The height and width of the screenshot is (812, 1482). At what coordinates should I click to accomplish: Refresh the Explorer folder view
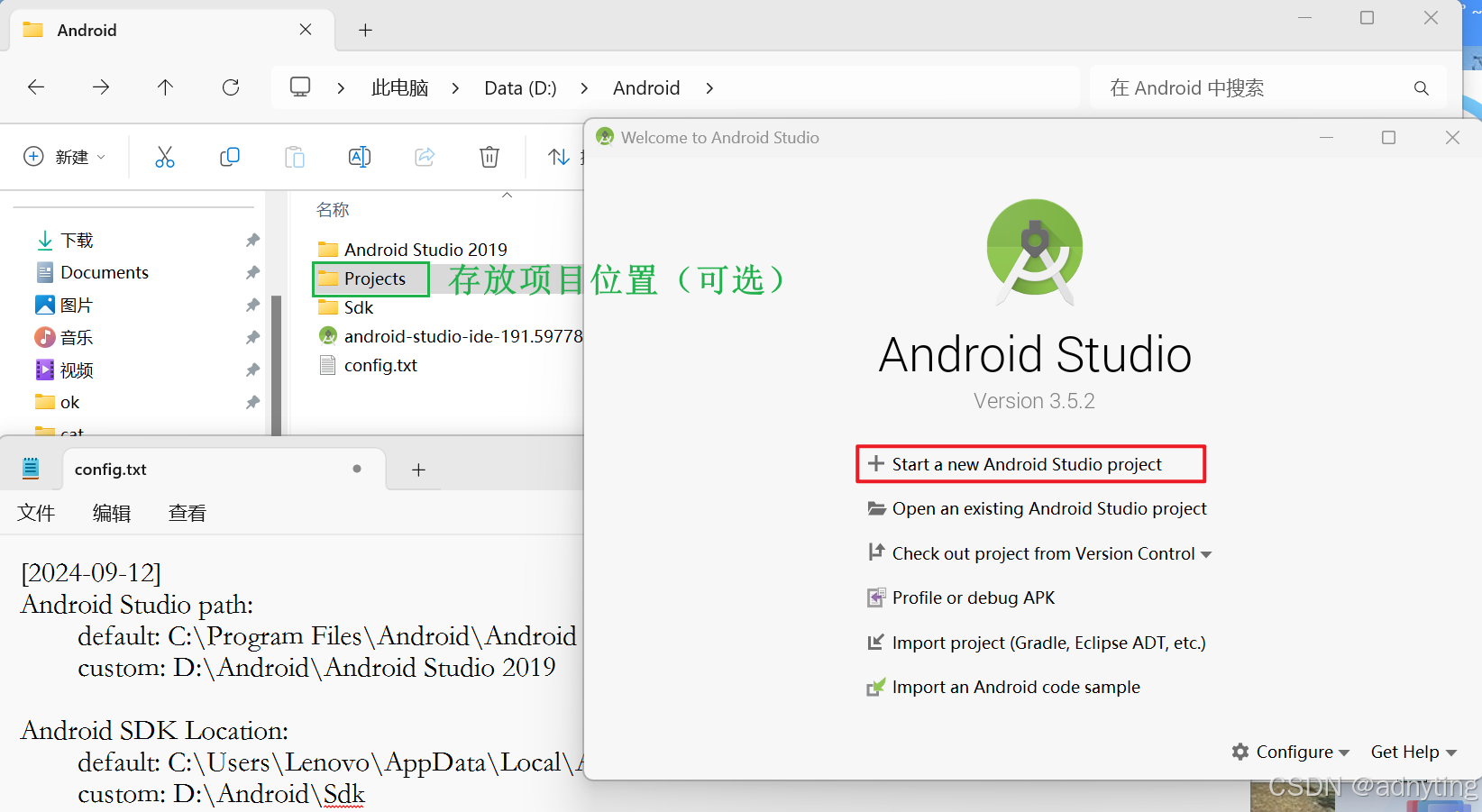click(231, 87)
